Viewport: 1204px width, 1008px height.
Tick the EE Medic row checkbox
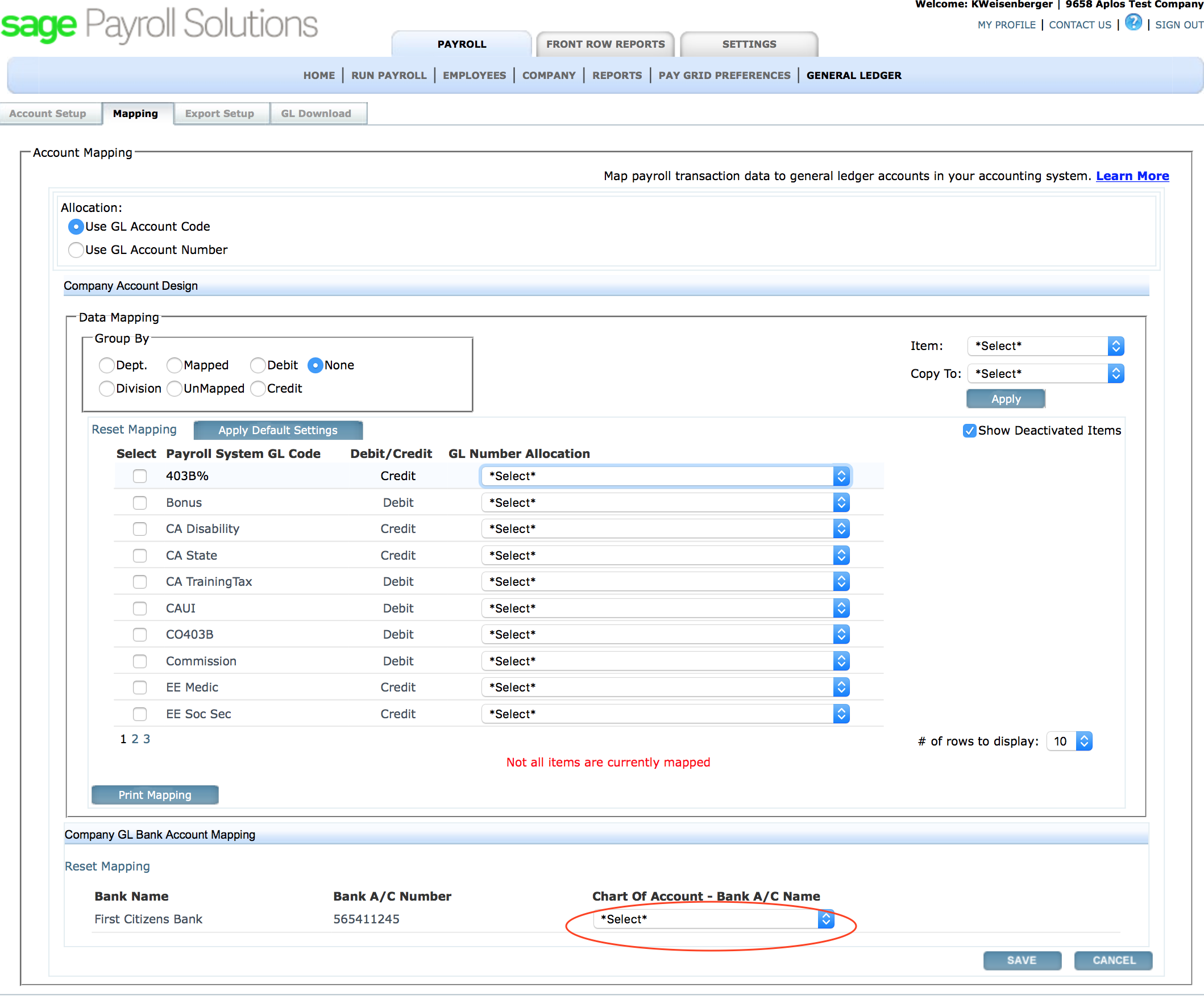(140, 688)
